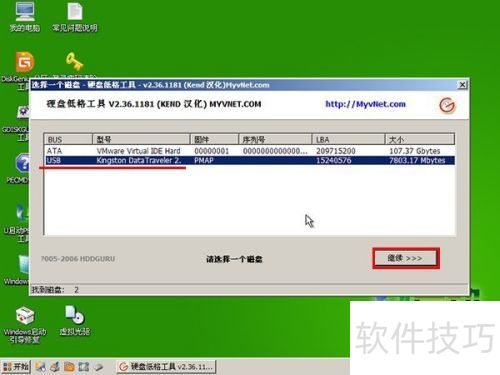The width and height of the screenshot is (500, 375).
Task: Open the 开始 start menu
Action: pyautogui.click(x=16, y=367)
